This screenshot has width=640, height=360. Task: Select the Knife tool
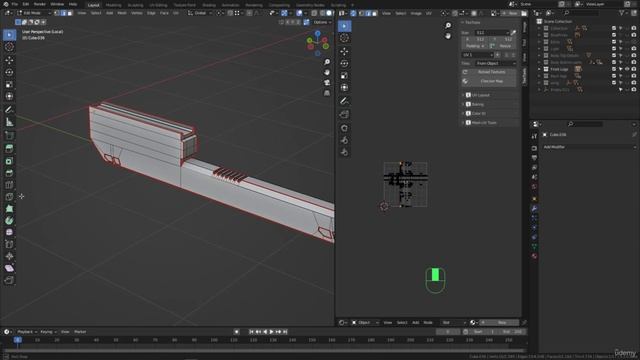click(9, 197)
